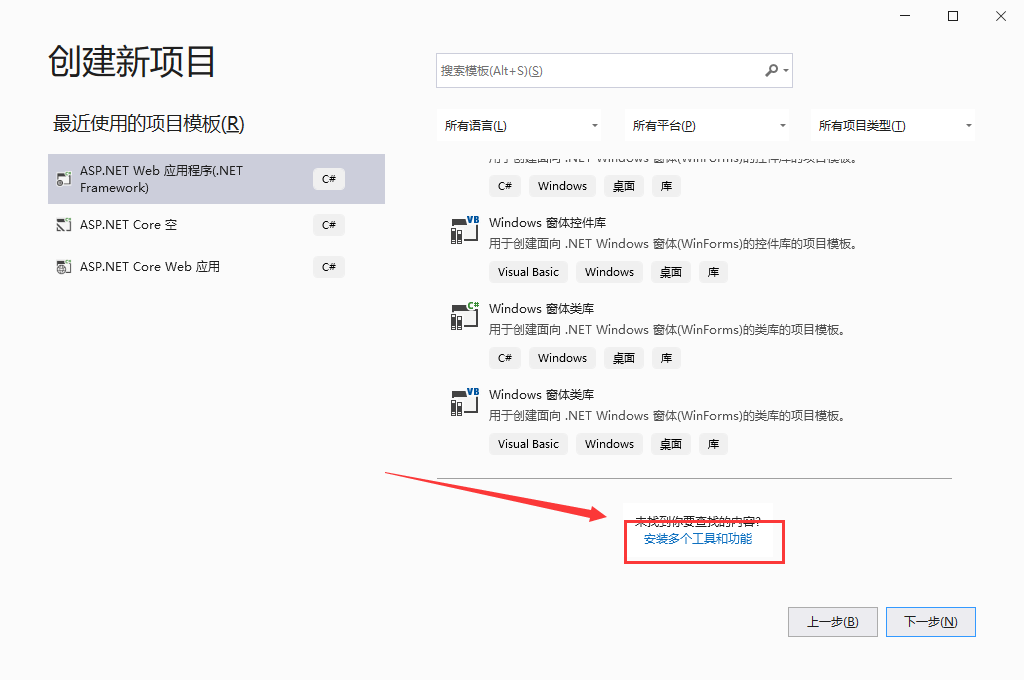Maximize the create new project window

(x=953, y=16)
